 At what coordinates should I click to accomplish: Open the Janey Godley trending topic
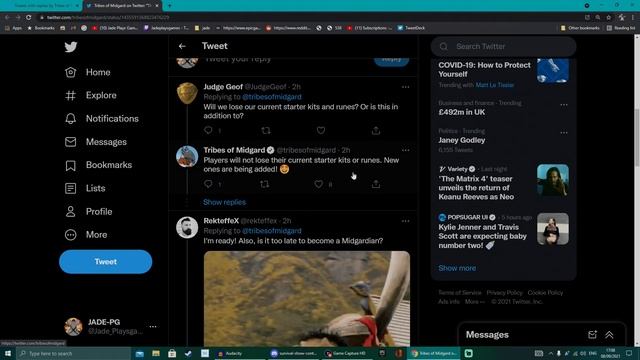coord(462,140)
